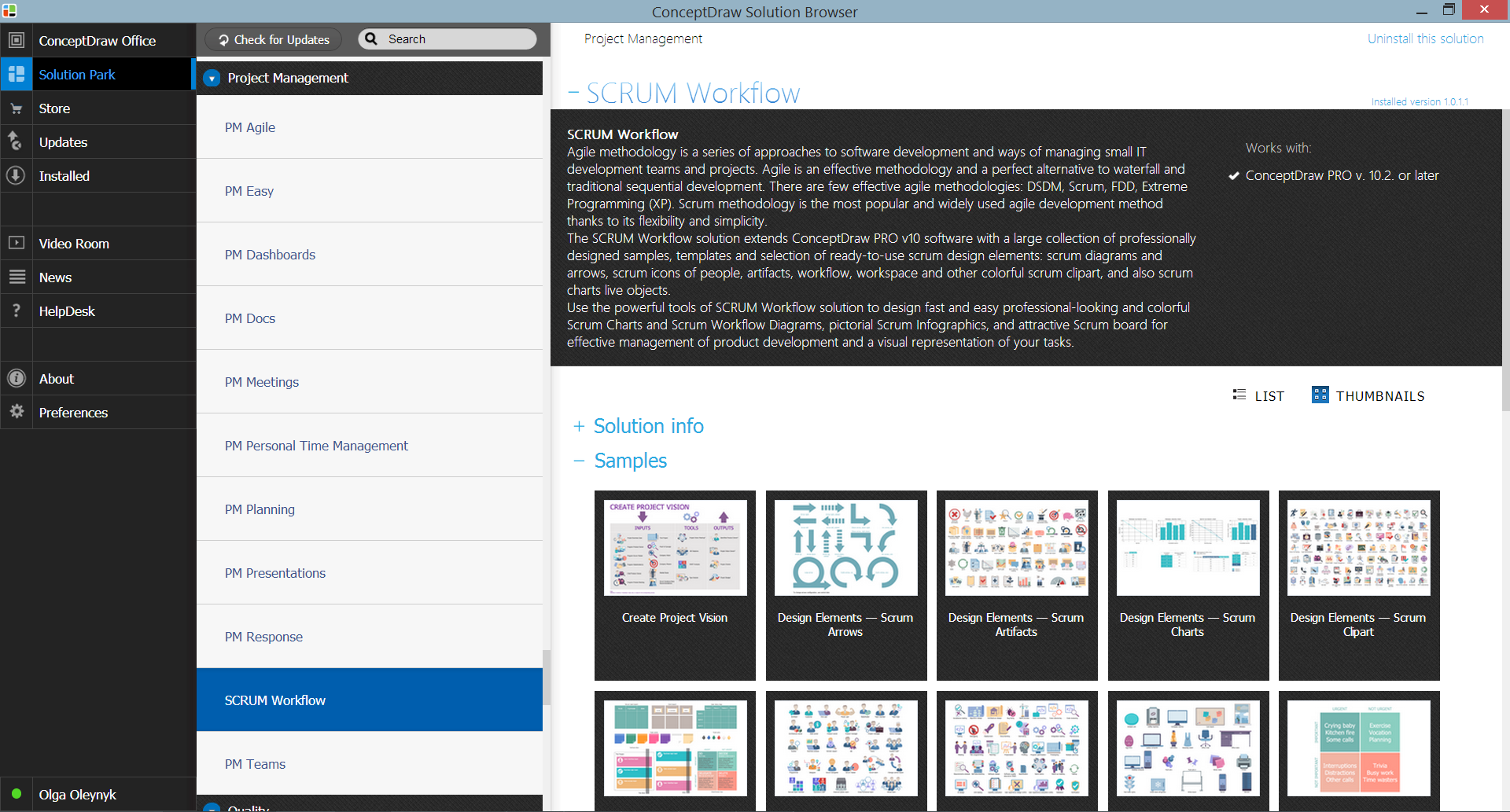Click Check for Updates button
The width and height of the screenshot is (1510, 812).
274,39
